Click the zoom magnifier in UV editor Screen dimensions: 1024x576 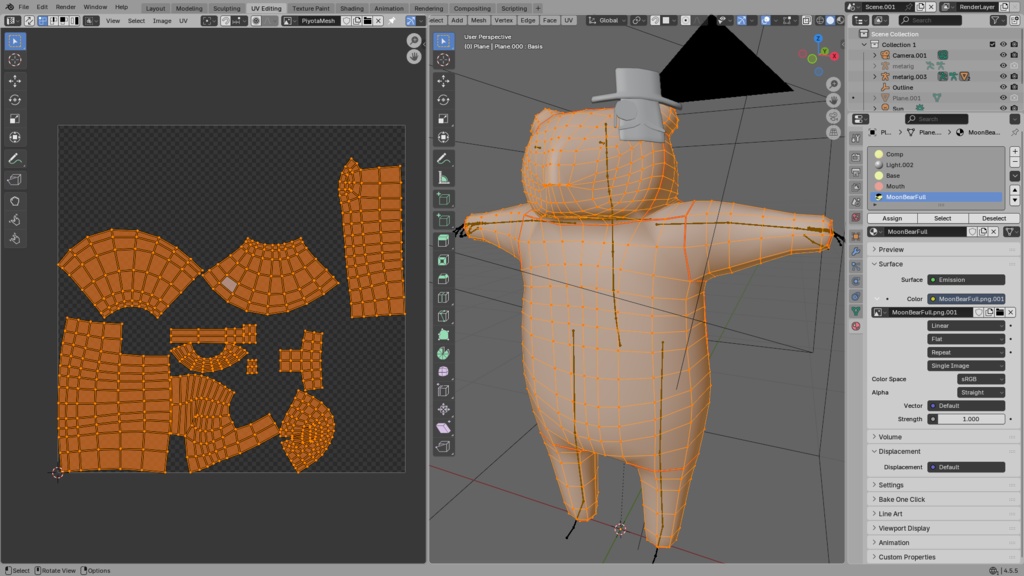[413, 41]
